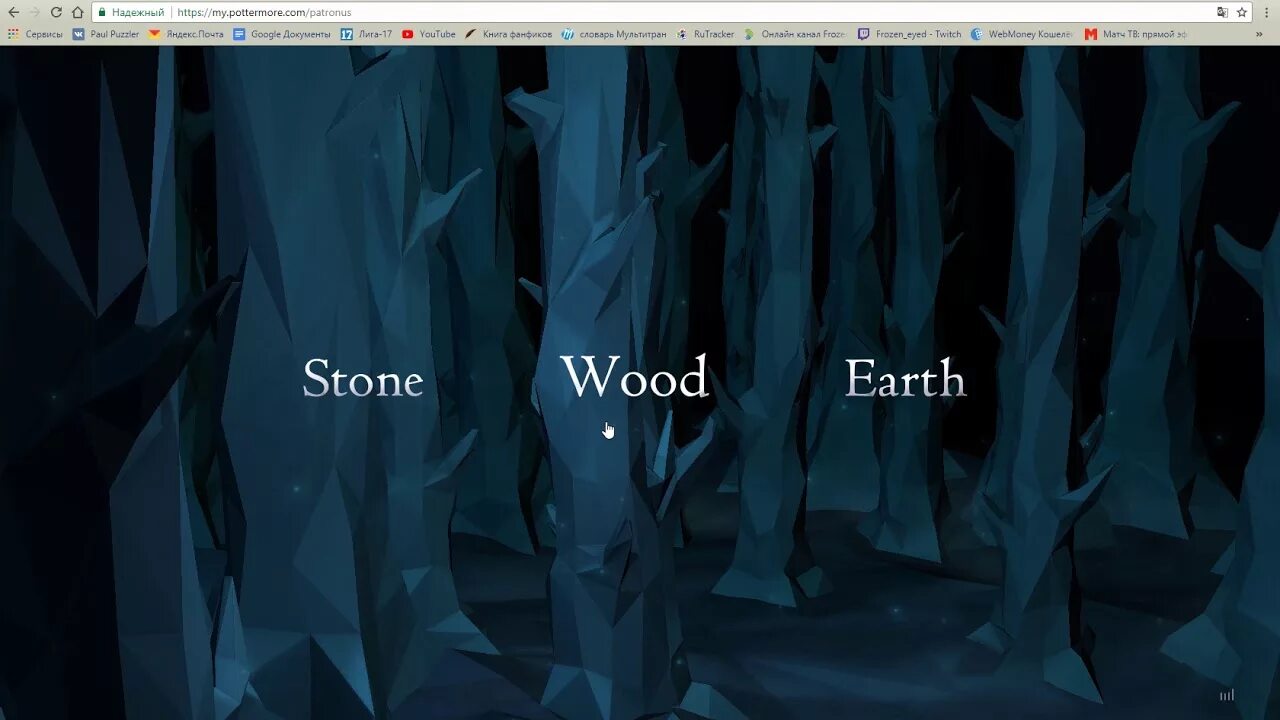Open the Frozen_eyed - Twitch bookmark
Screen dimensions: 1280x720
(x=909, y=34)
